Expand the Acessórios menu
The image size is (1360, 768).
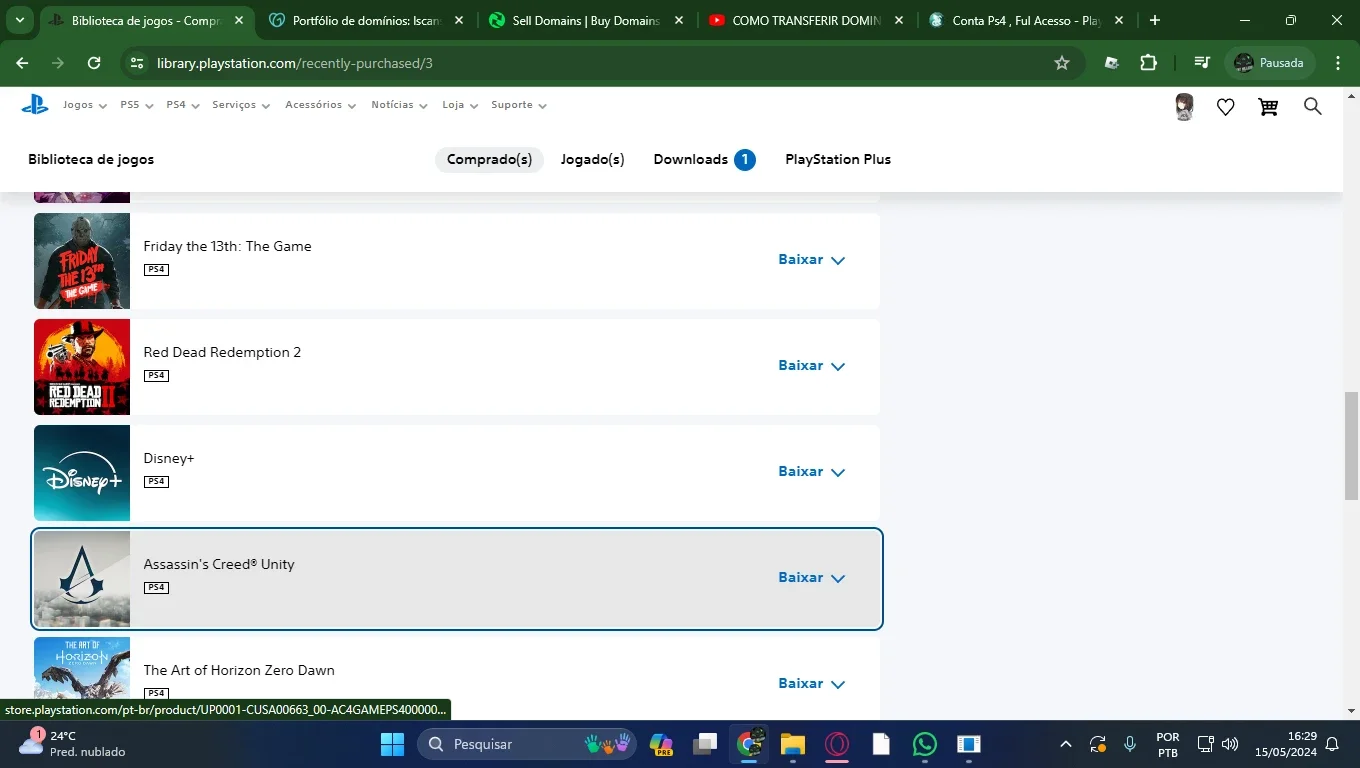pyautogui.click(x=321, y=105)
